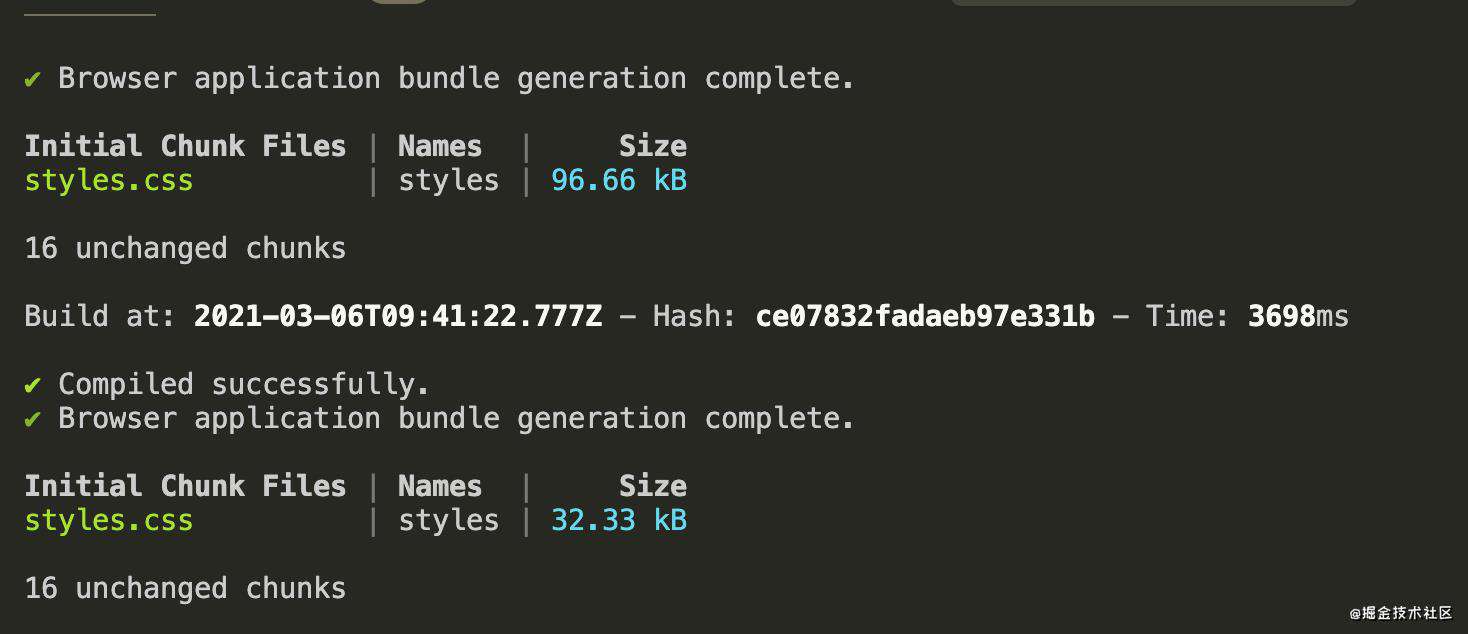The height and width of the screenshot is (634, 1468).
Task: Click the styles name next to 32.33 kB
Action: (449, 521)
